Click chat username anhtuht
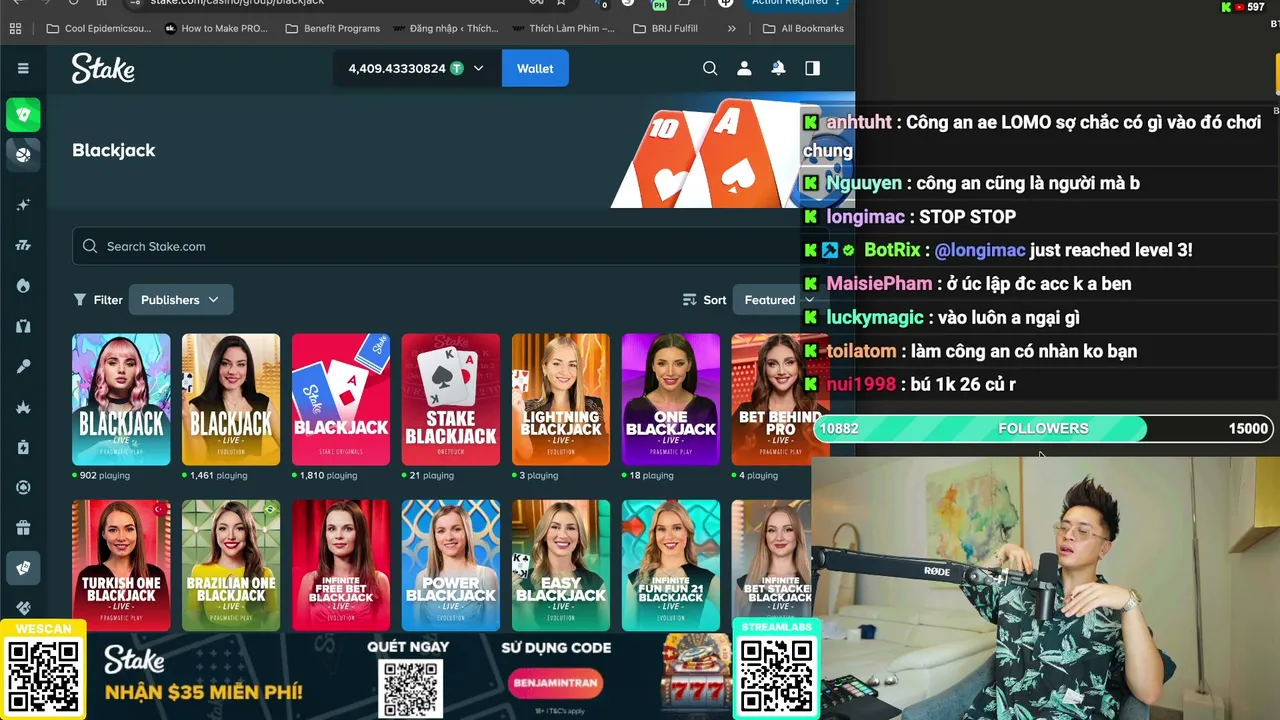 [x=859, y=122]
